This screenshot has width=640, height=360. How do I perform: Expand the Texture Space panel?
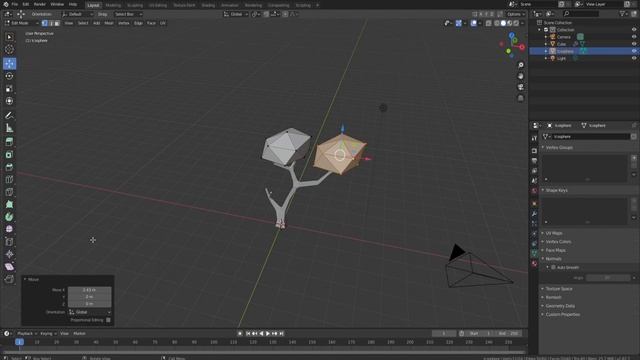click(x=558, y=289)
